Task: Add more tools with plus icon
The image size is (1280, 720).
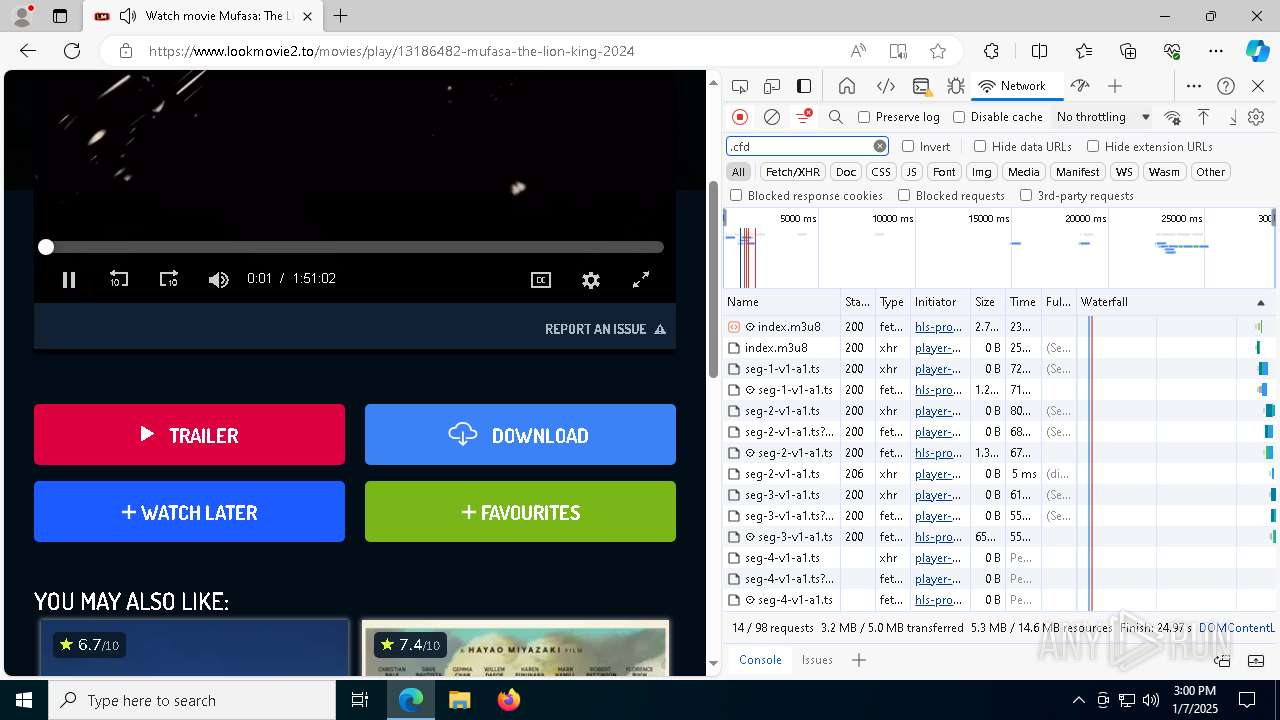Action: tap(1115, 86)
